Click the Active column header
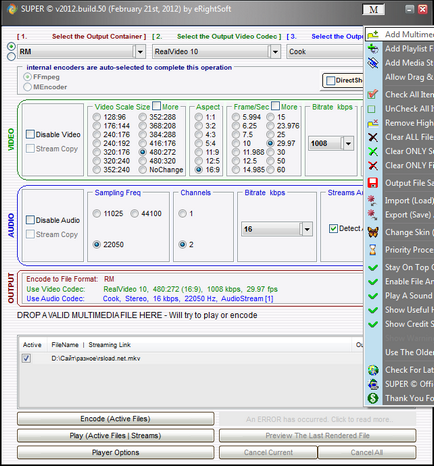The height and width of the screenshot is (466, 434). pyautogui.click(x=32, y=345)
